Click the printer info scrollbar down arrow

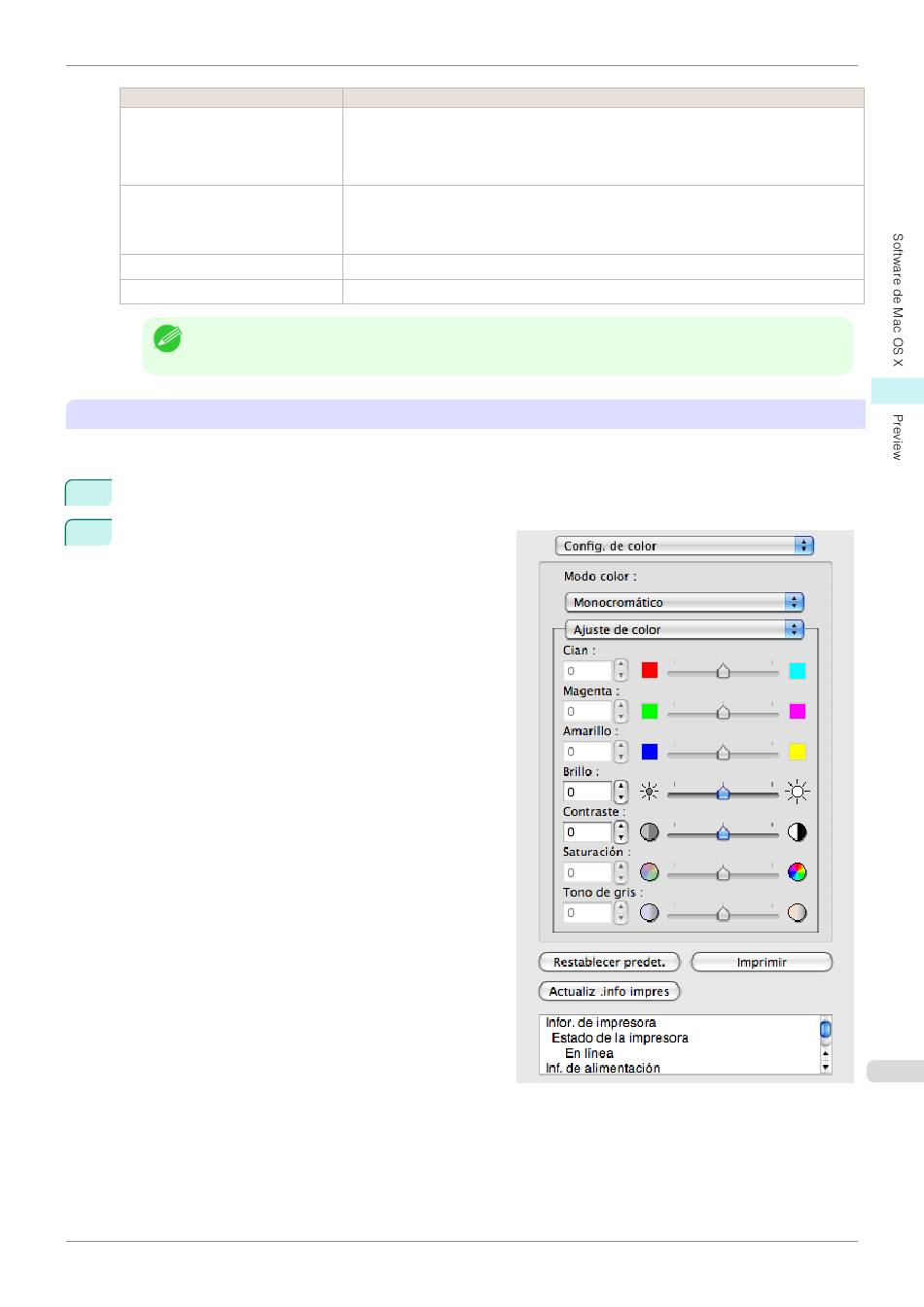tap(826, 1067)
